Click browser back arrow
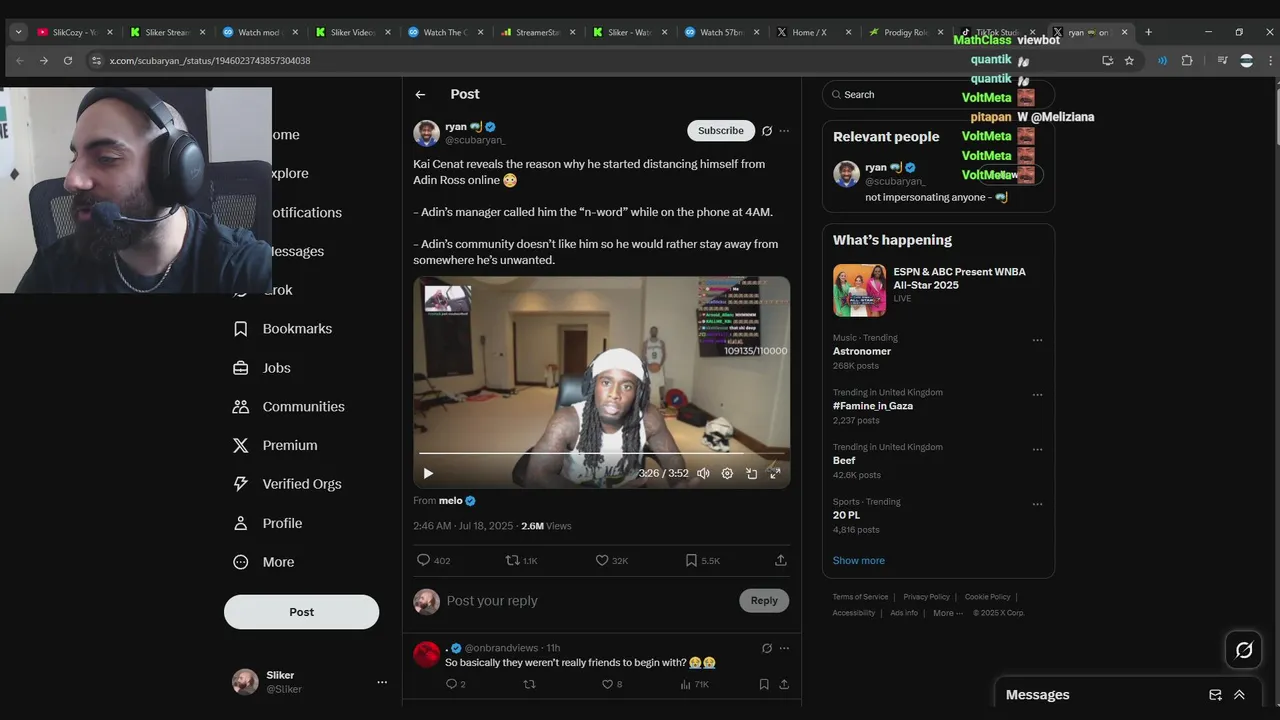 click(20, 60)
